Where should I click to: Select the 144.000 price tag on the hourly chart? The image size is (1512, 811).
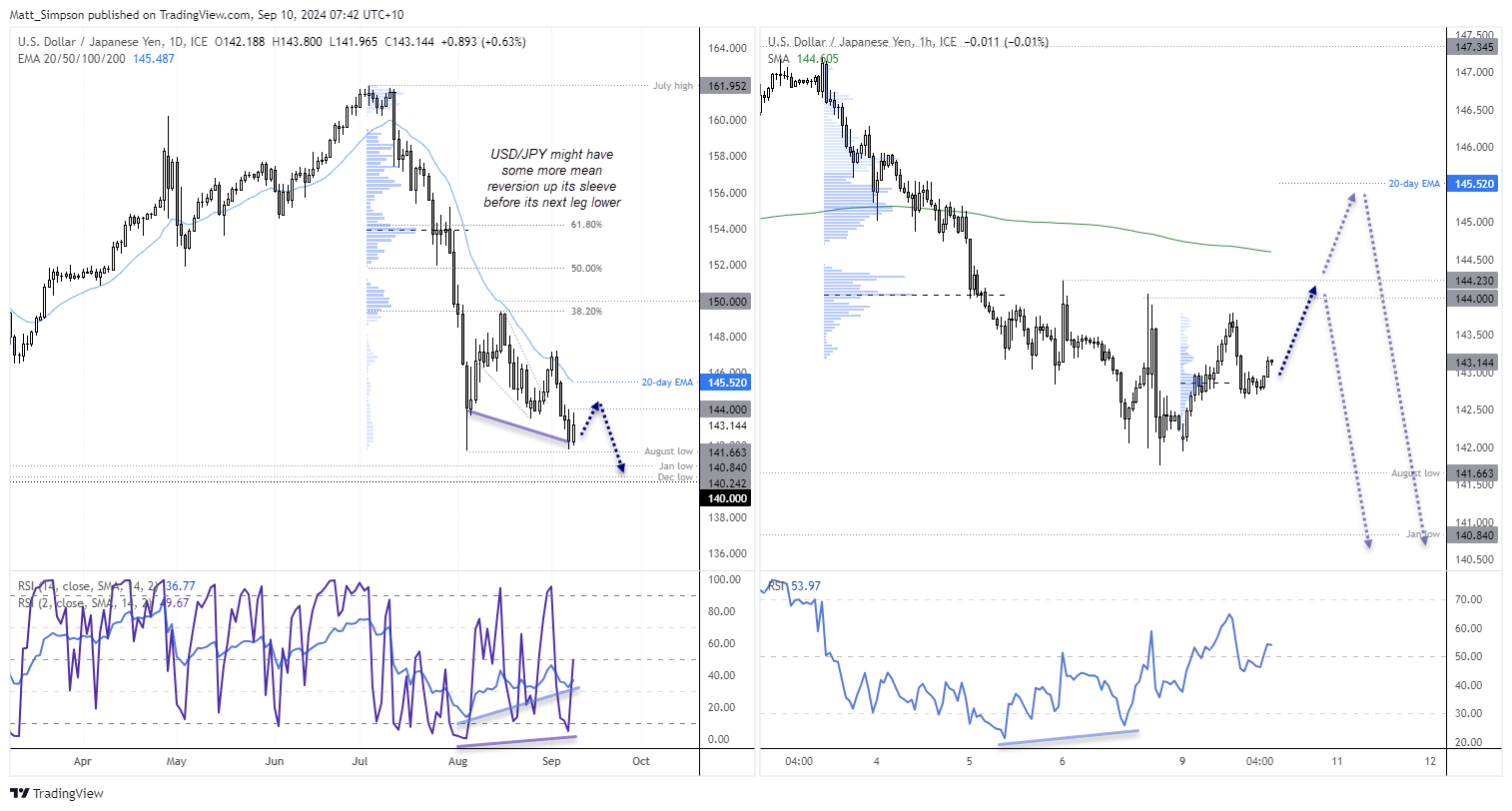point(1474,299)
